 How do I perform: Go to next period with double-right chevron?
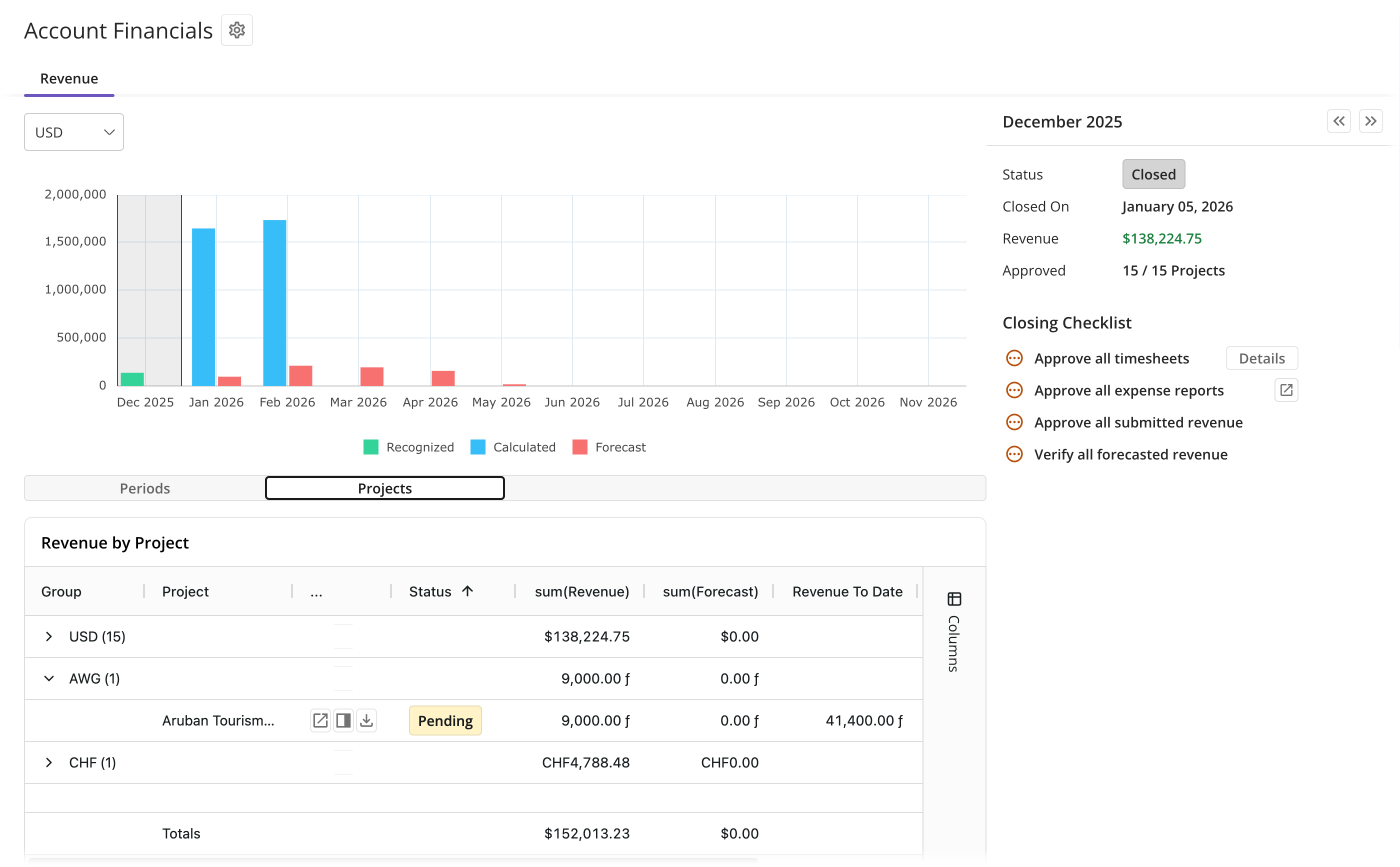tap(1371, 120)
